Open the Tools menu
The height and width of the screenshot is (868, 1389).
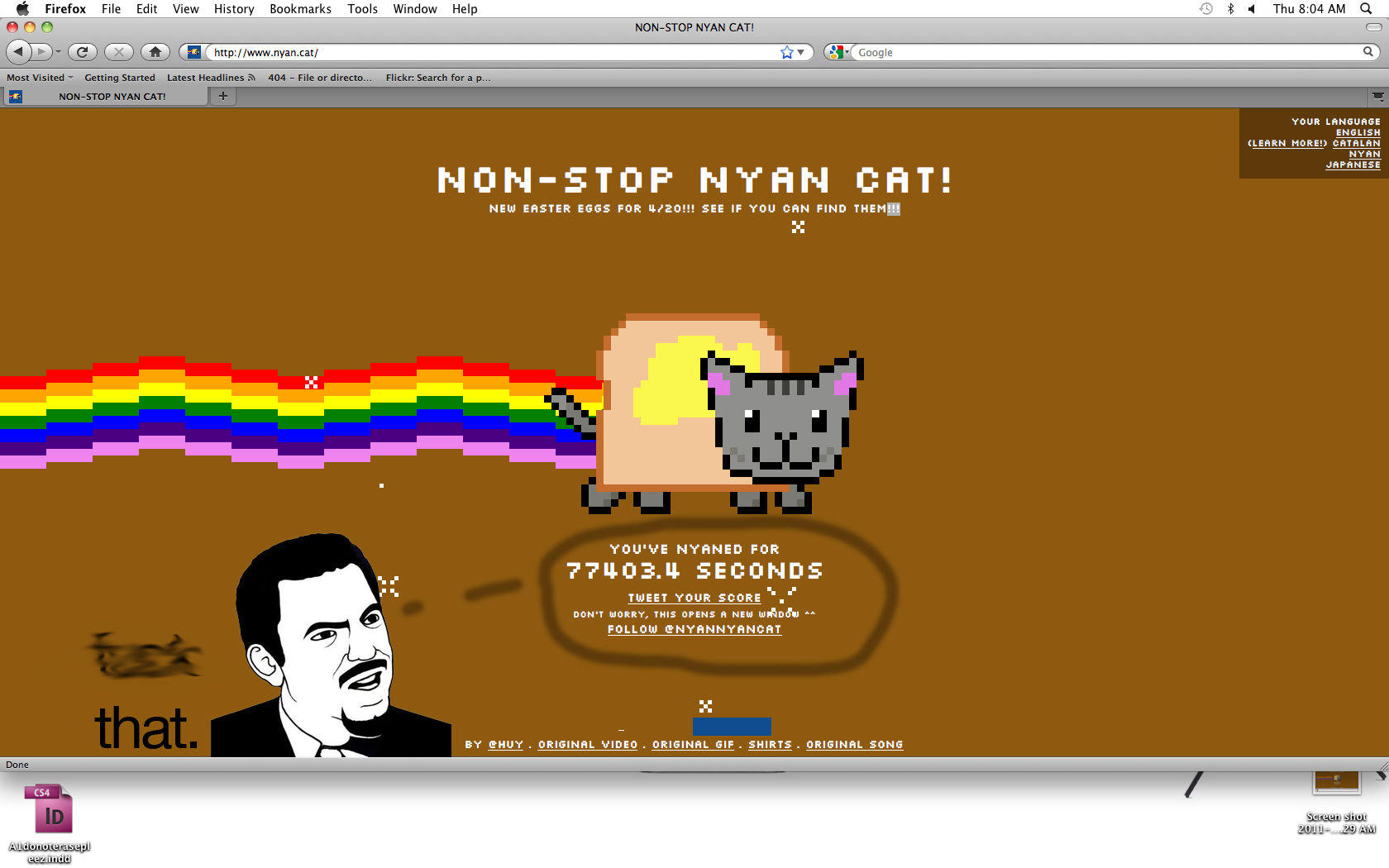tap(362, 8)
